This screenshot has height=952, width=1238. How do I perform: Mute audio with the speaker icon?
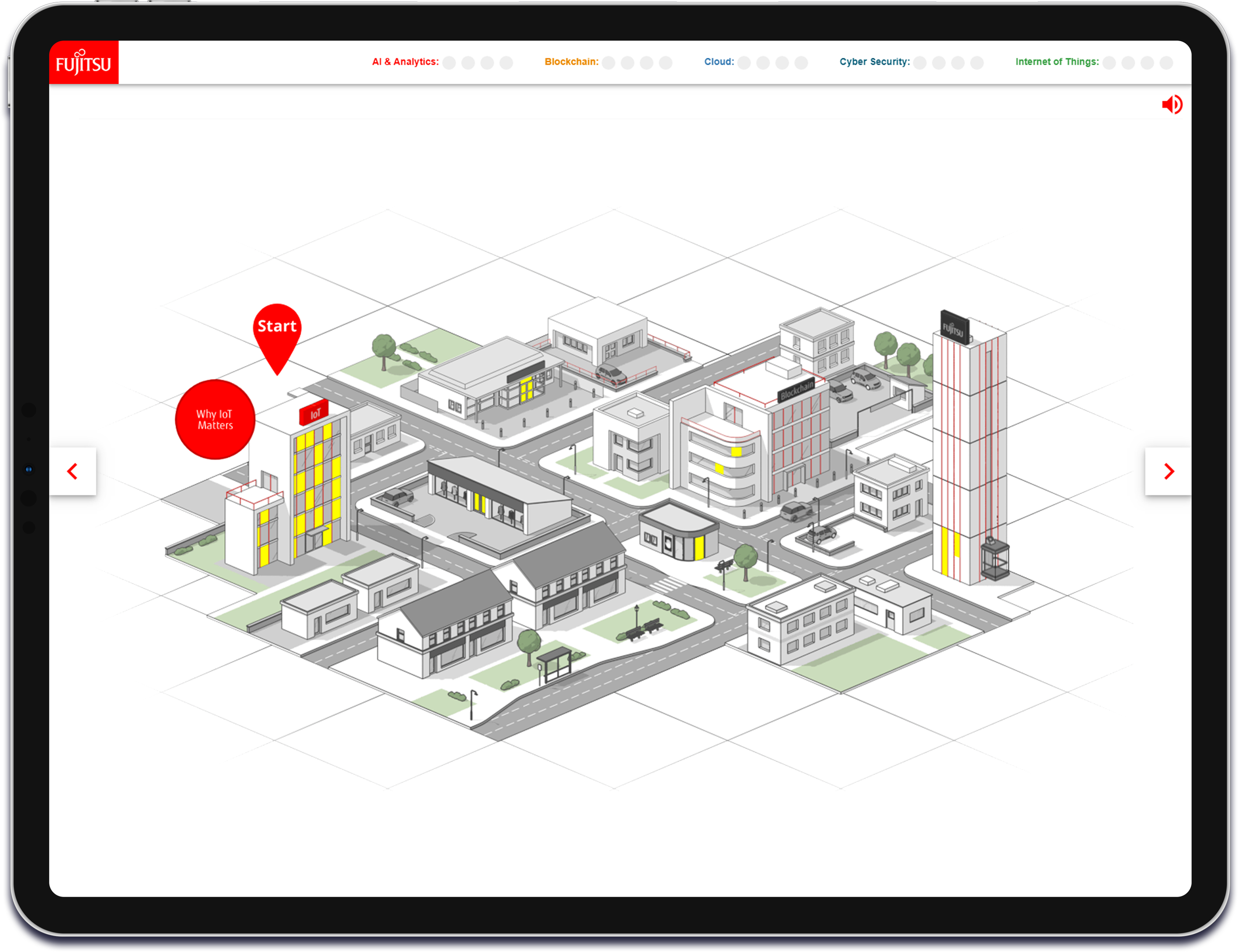pos(1172,105)
